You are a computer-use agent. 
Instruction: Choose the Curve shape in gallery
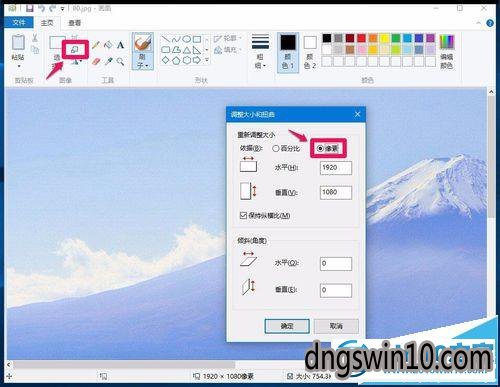tap(176, 40)
